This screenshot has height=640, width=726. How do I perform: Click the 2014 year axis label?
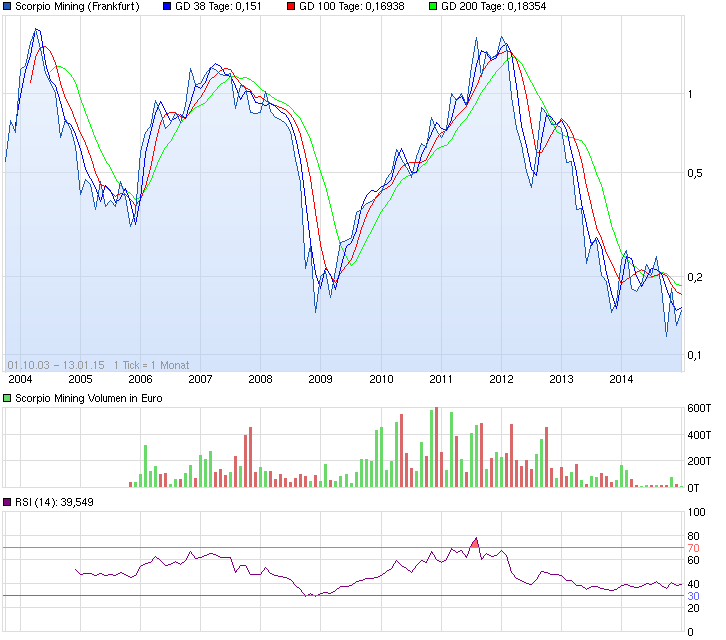(x=621, y=379)
